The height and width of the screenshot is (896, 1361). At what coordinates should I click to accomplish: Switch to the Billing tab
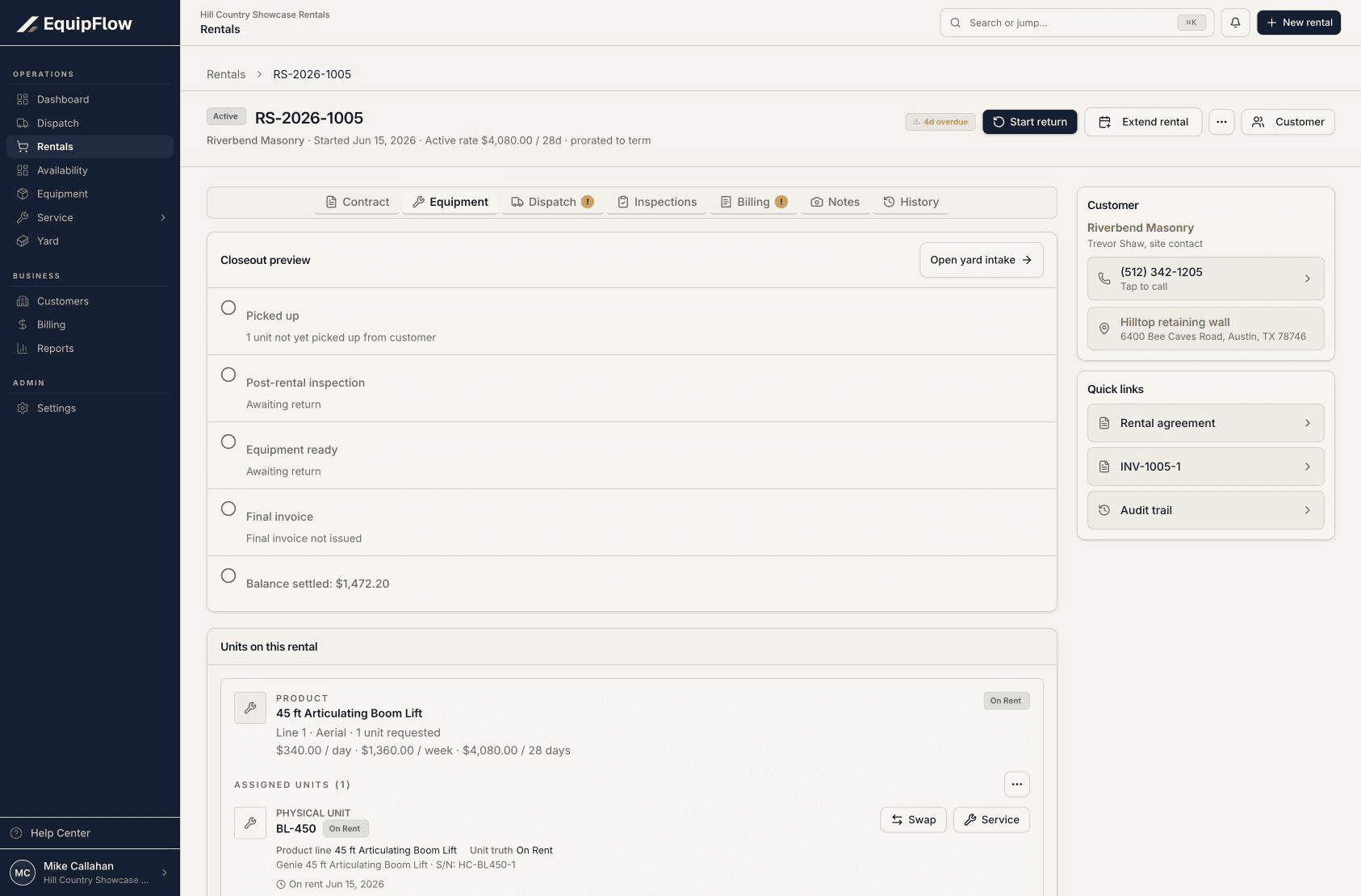tap(754, 202)
